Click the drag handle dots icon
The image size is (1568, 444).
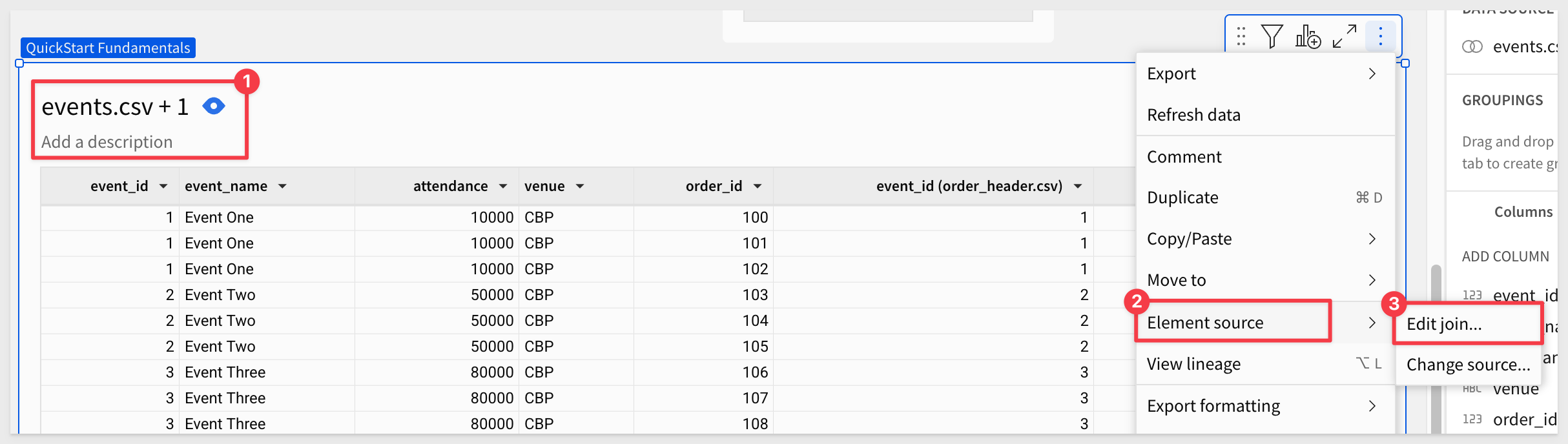point(1241,36)
